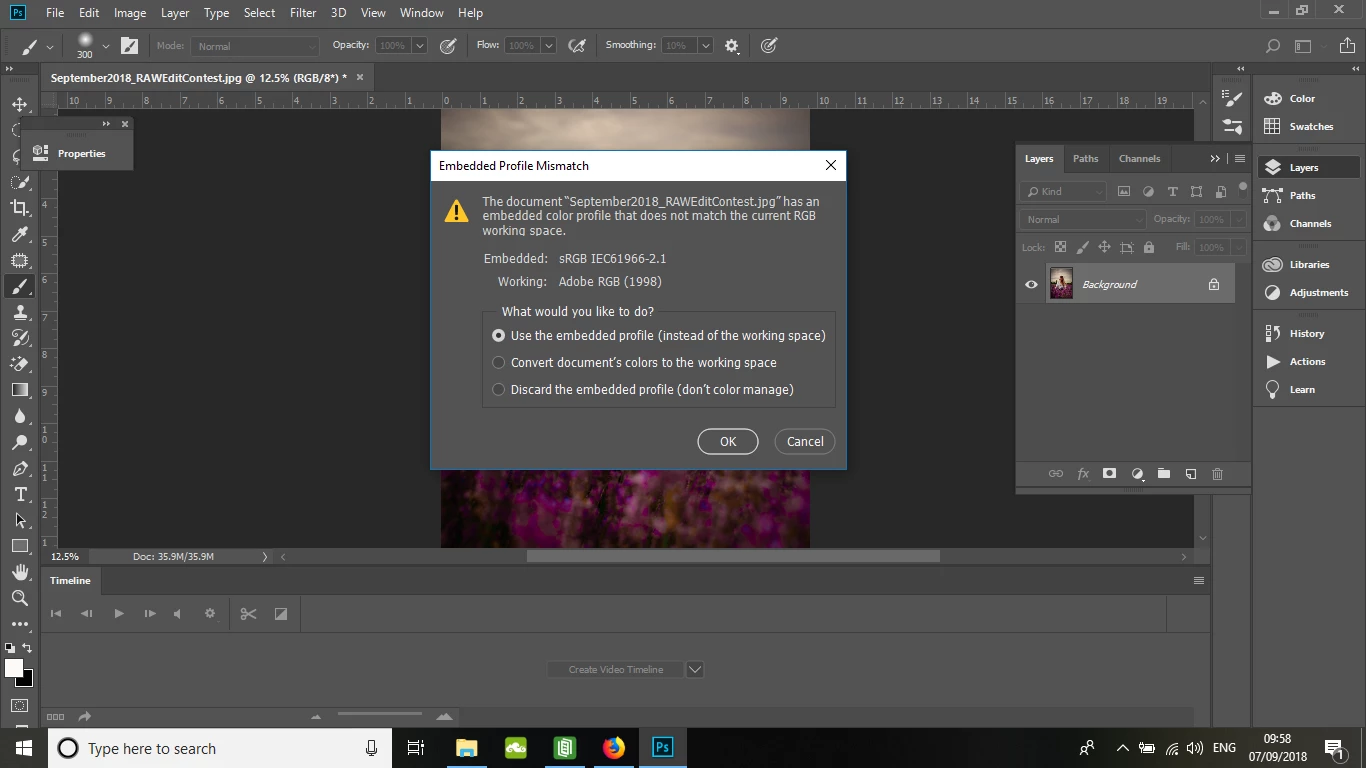Toggle pressure for opacity button

(448, 45)
